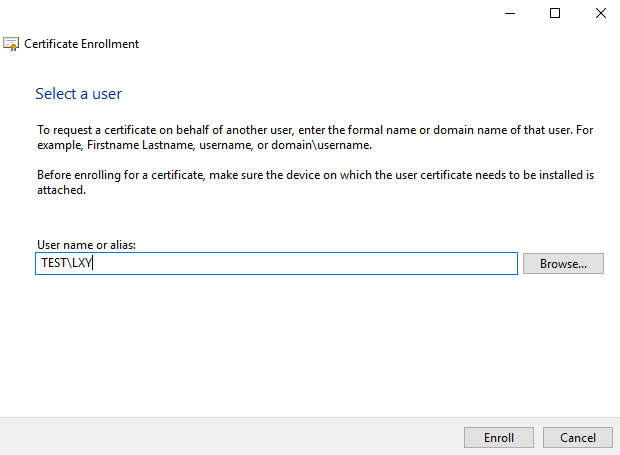
Task: Close the Certificate Enrollment dialog
Action: pos(601,13)
